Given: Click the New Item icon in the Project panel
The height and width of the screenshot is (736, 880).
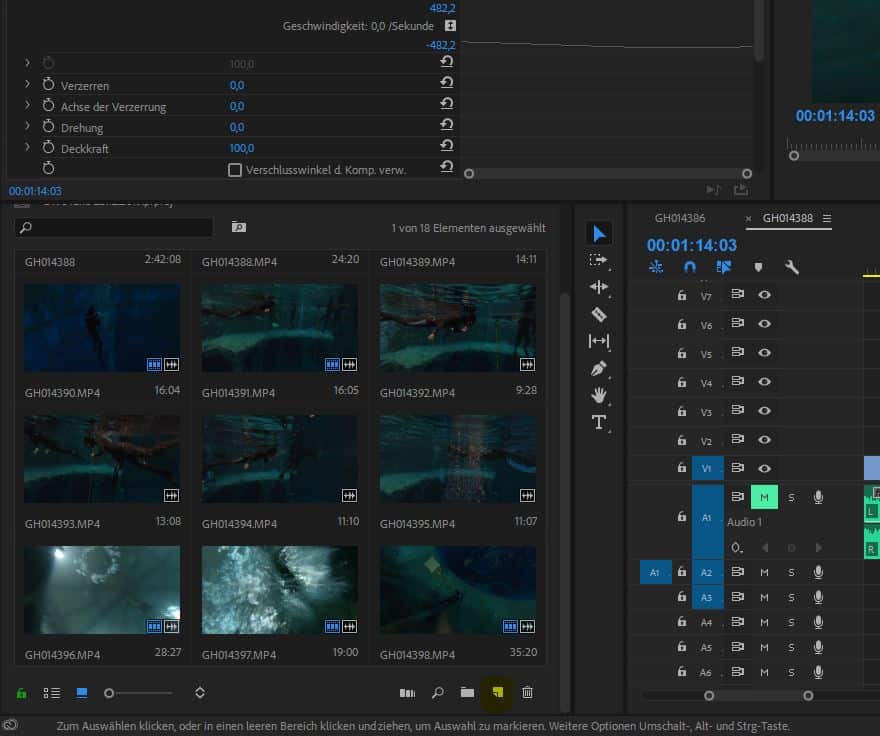Looking at the screenshot, I should click(497, 692).
